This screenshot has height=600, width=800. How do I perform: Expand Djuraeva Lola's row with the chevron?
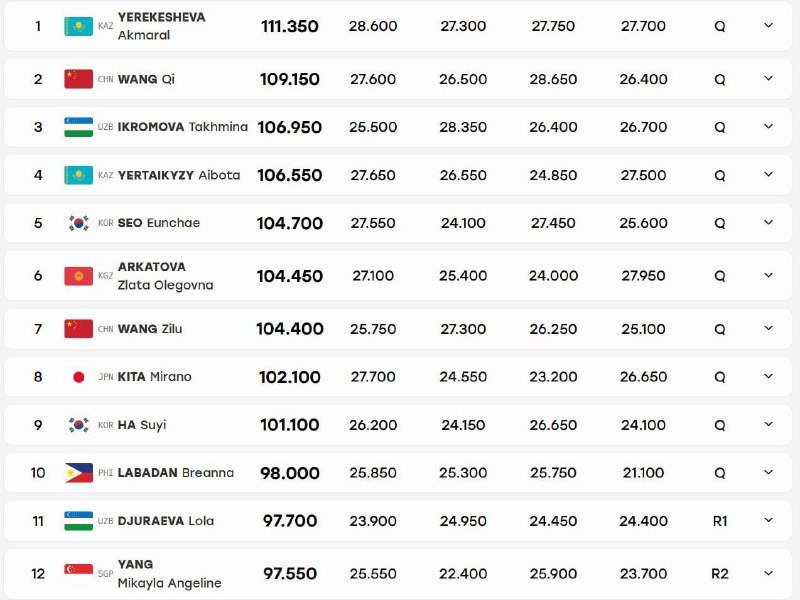click(x=768, y=520)
